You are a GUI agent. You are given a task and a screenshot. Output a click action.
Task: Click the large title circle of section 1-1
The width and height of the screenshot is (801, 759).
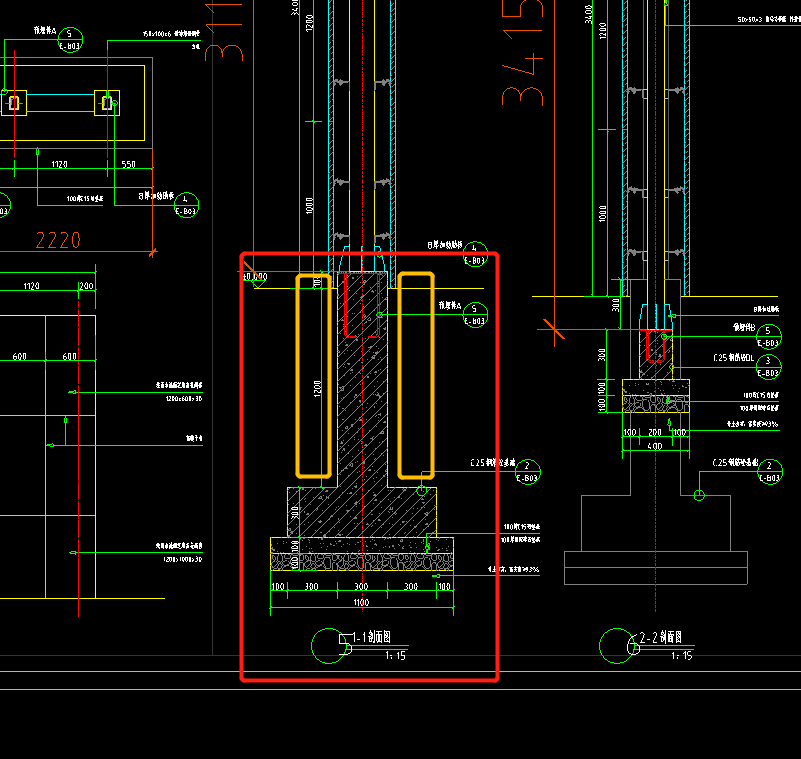pyautogui.click(x=328, y=646)
